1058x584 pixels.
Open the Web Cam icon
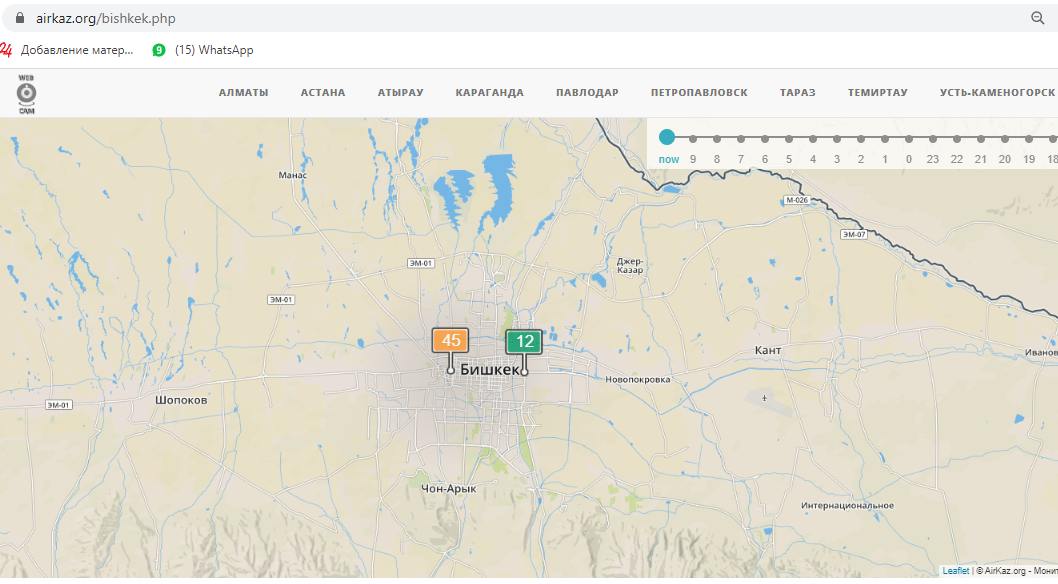[26, 94]
